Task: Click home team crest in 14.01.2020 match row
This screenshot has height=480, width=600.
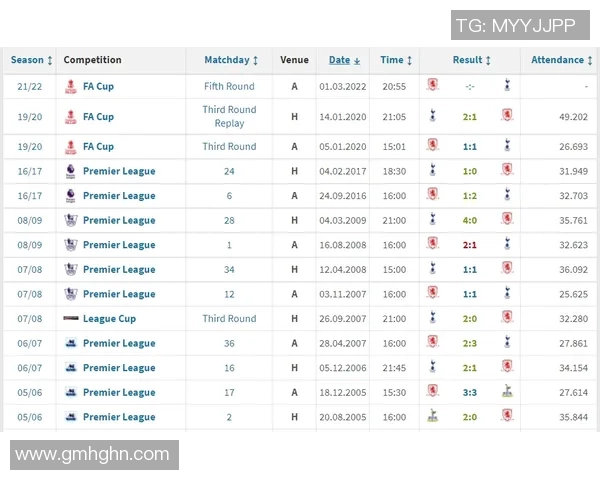Action: click(433, 116)
